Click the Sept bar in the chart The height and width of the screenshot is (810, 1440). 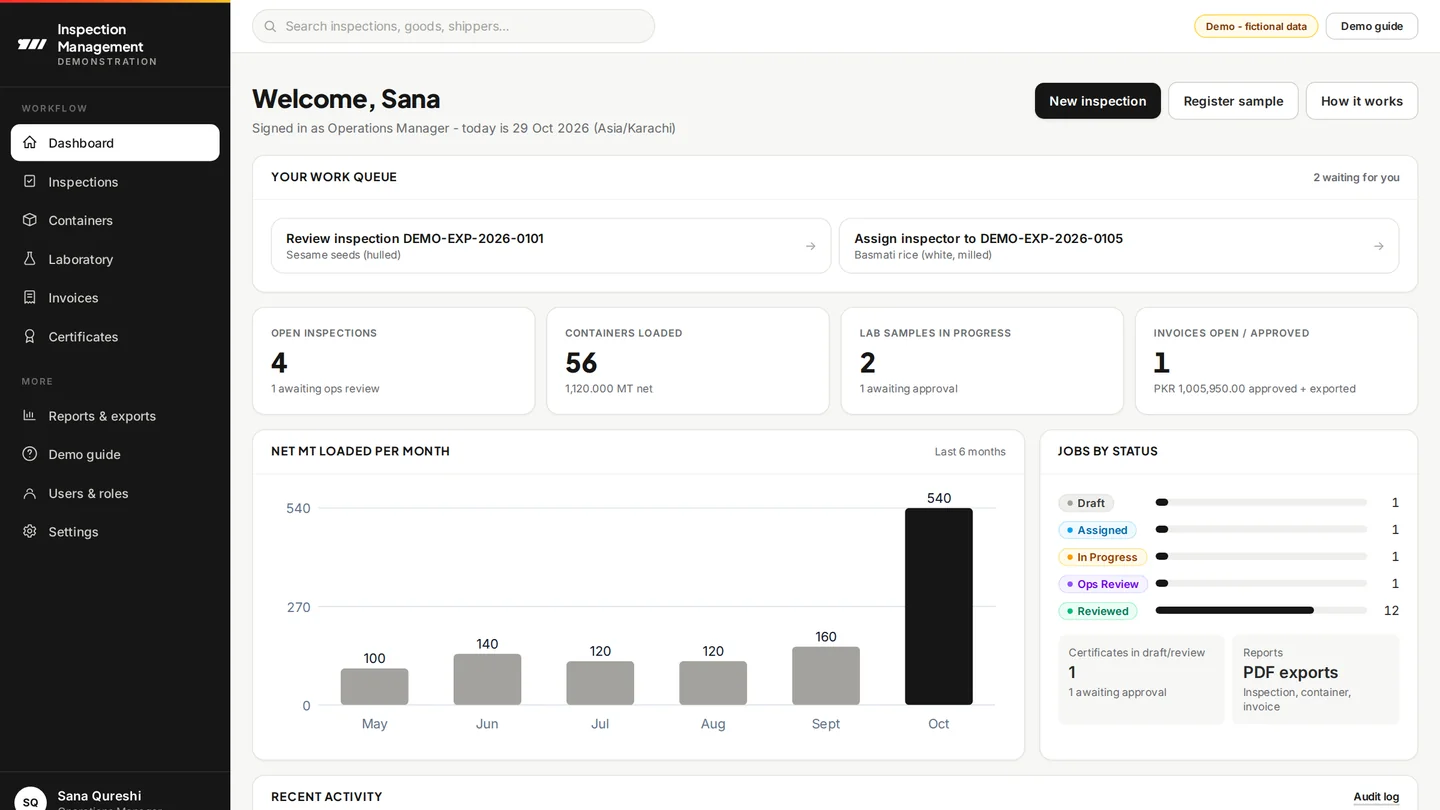click(826, 676)
